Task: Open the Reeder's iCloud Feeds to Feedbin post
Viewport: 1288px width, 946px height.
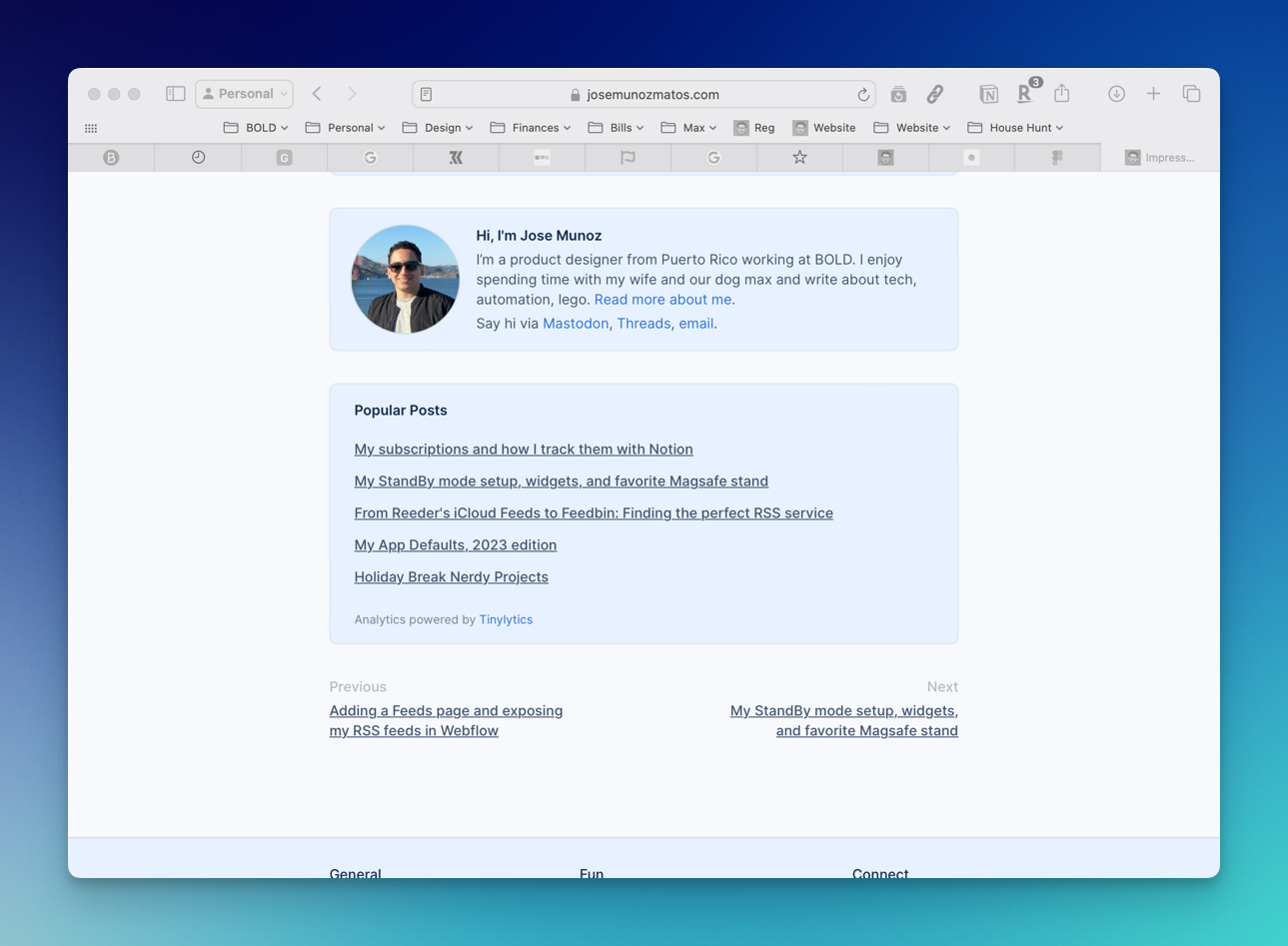Action: [x=594, y=513]
